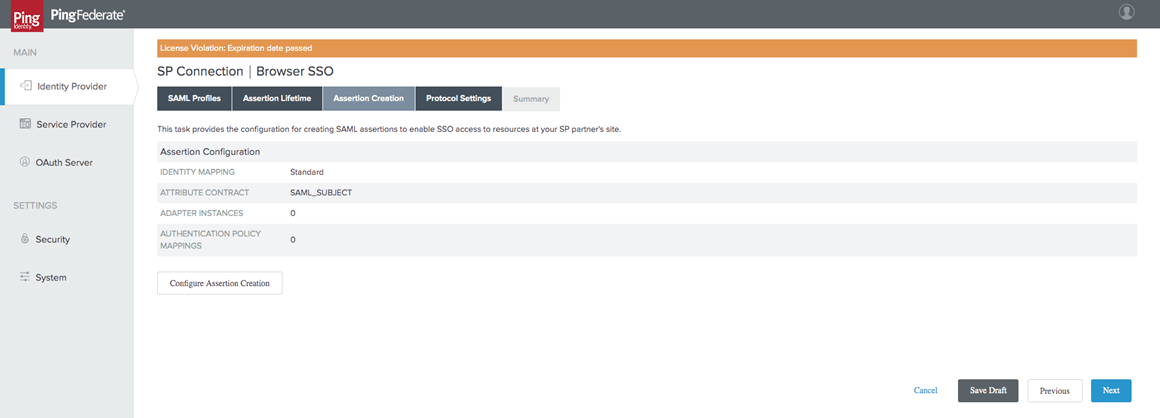
Task: Click the Ping Identity logo
Action: tap(27, 16)
